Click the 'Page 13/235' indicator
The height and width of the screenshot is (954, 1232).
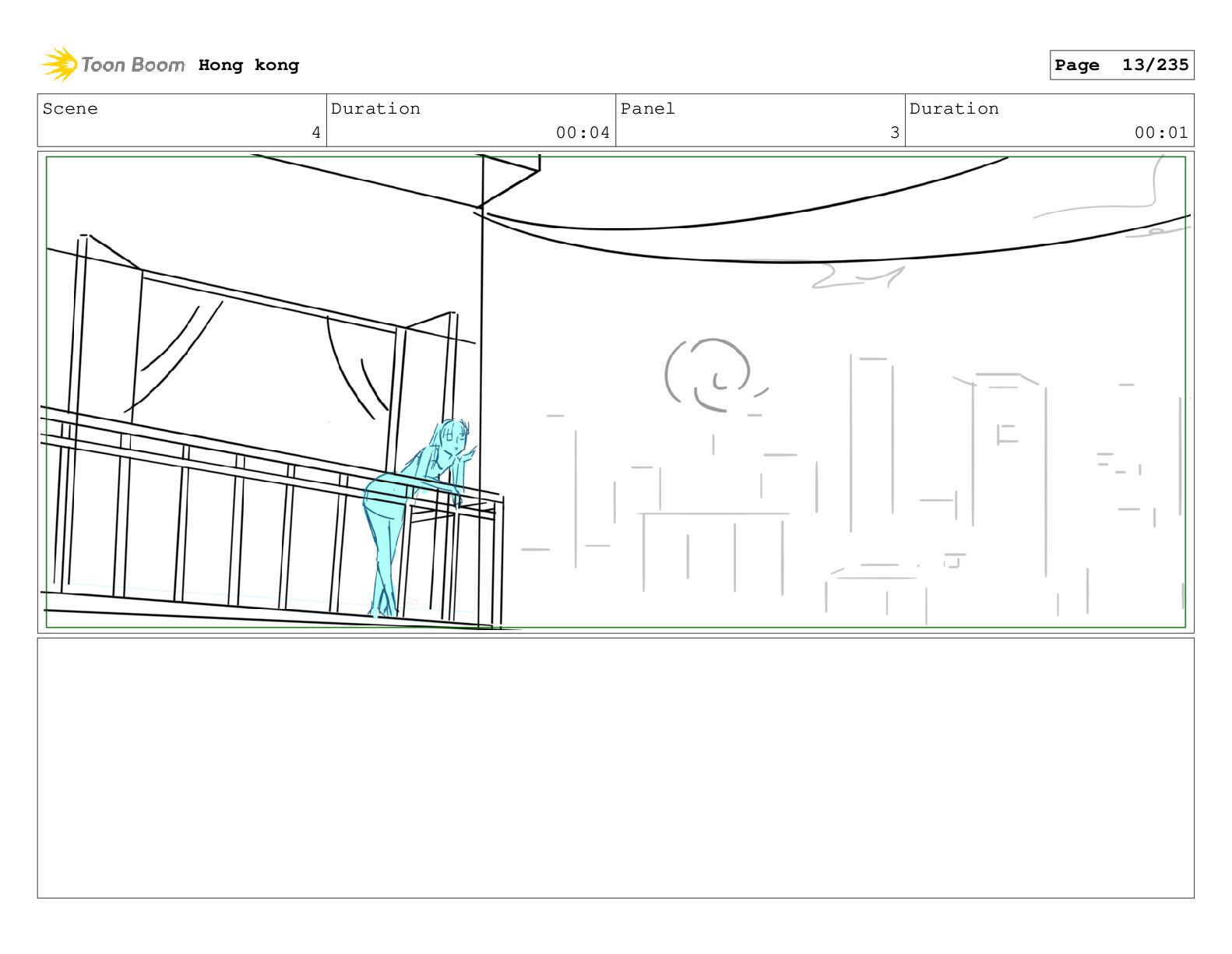point(1121,65)
